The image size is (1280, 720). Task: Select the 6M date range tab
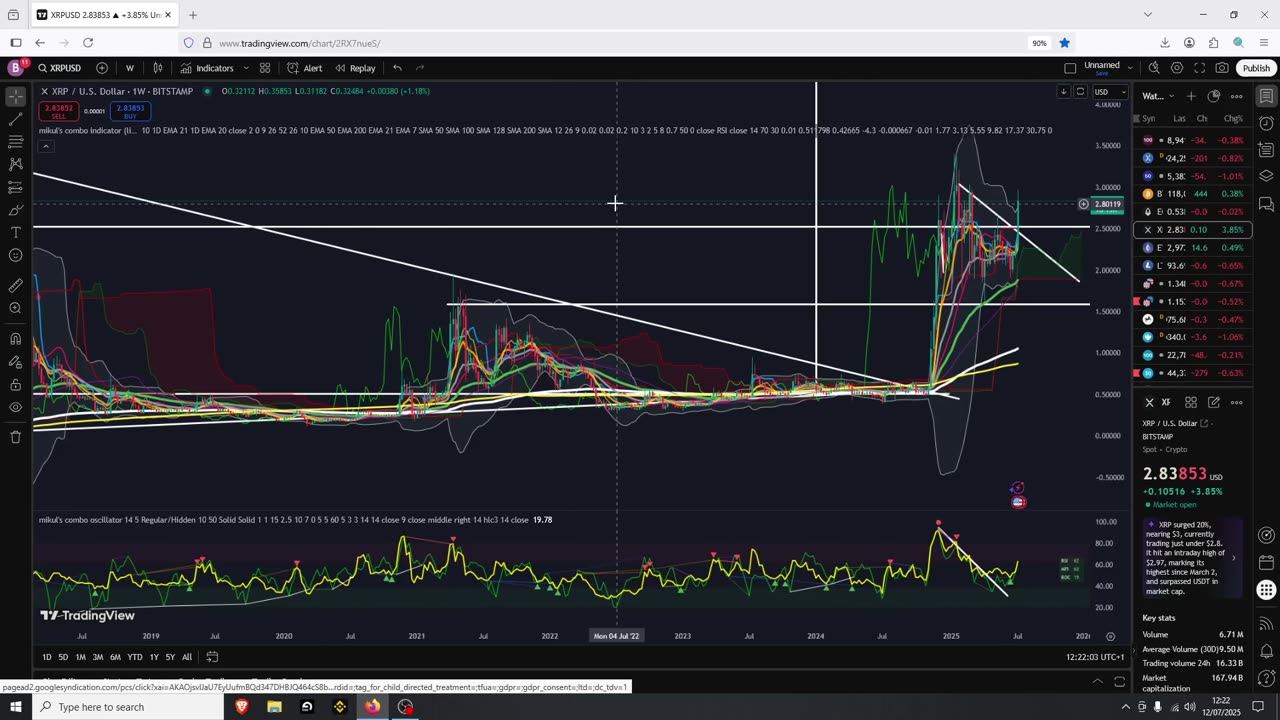tap(115, 657)
